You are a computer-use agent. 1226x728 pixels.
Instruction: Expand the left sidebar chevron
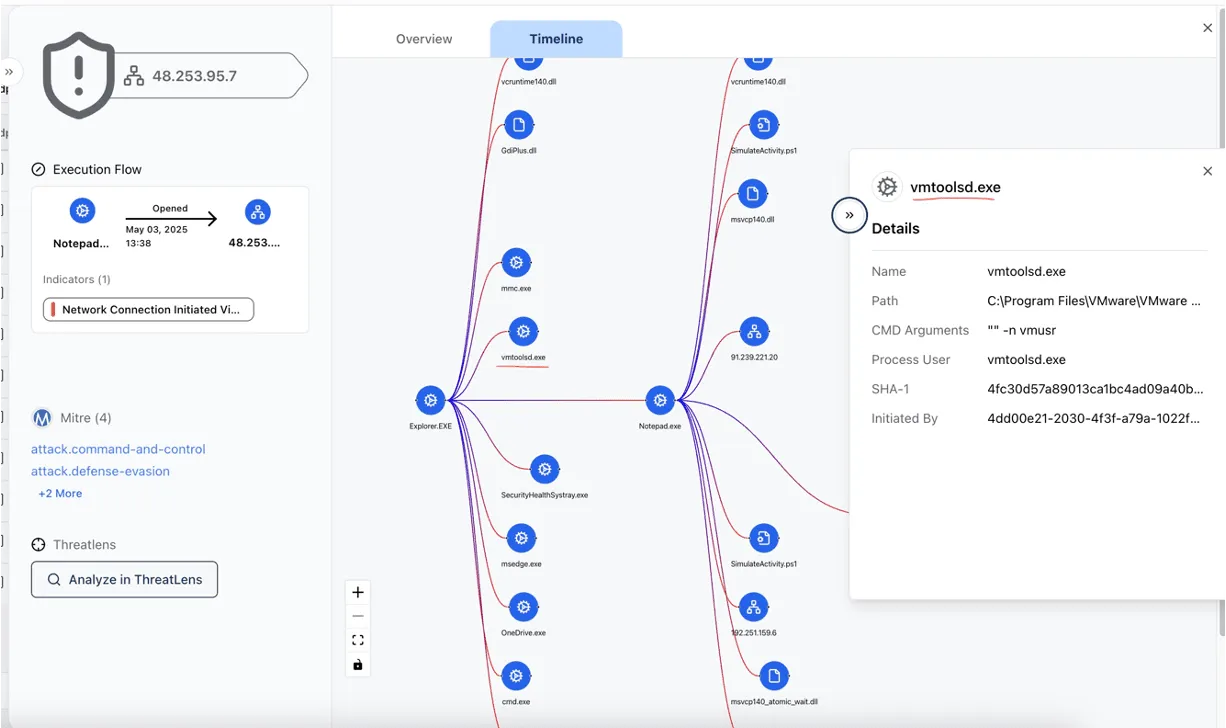coord(9,72)
